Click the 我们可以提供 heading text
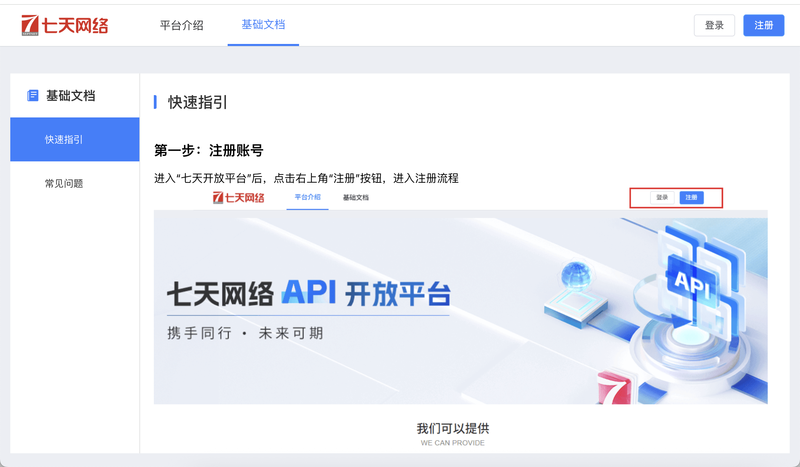 coord(453,428)
